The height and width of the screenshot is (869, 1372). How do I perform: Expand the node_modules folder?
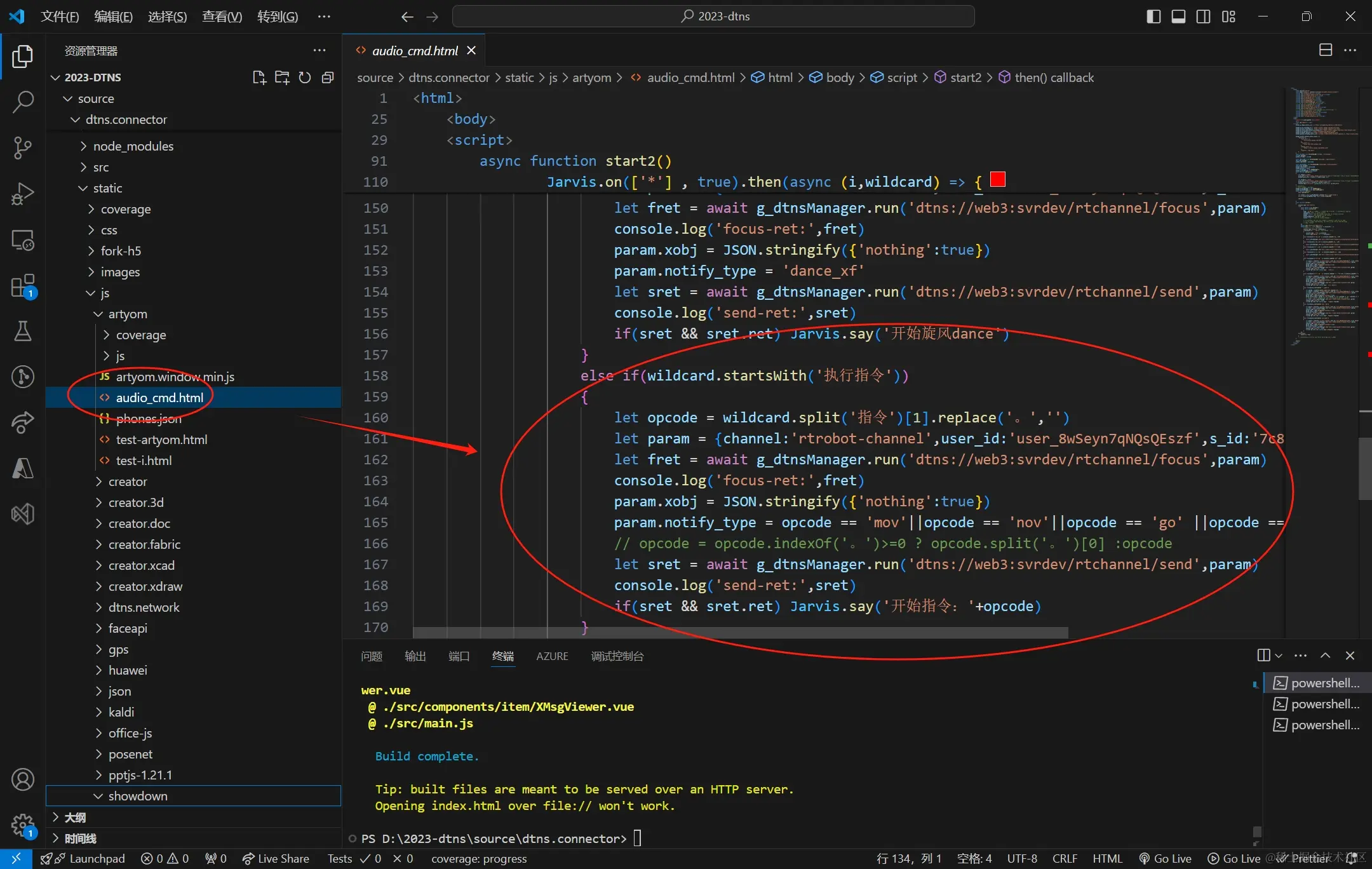133,146
